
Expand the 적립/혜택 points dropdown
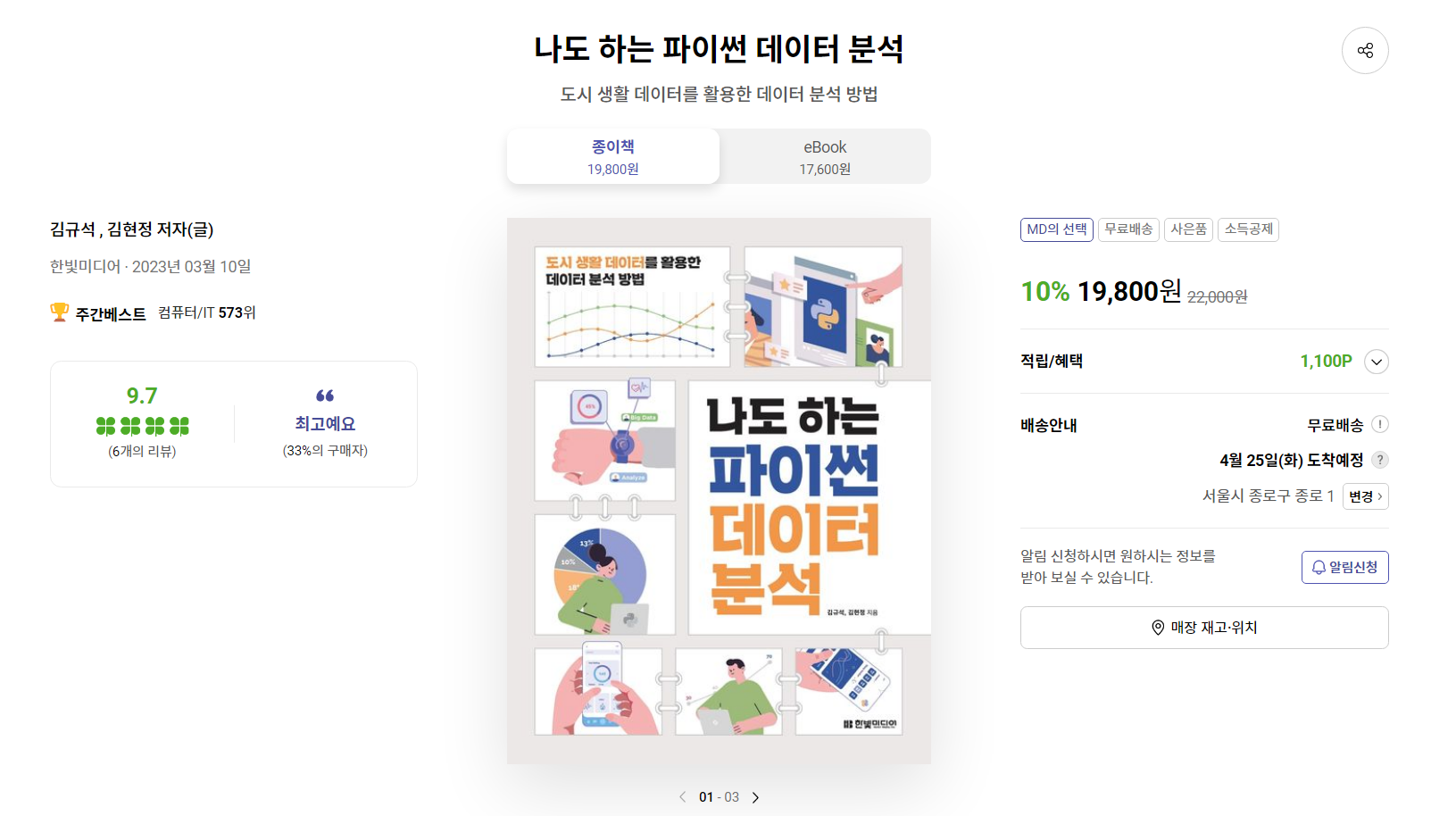pos(1377,362)
